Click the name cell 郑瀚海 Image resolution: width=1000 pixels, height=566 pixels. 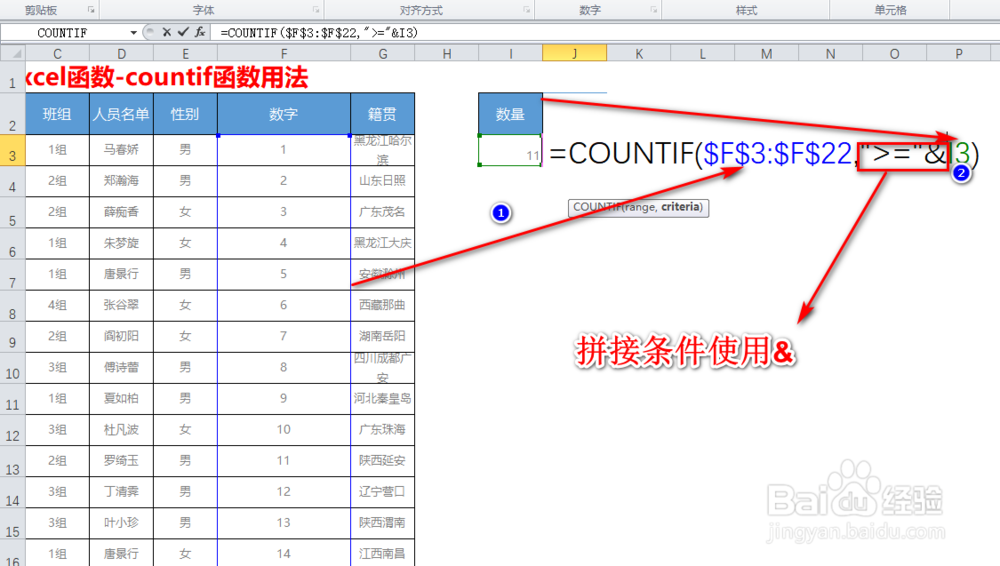tap(121, 181)
